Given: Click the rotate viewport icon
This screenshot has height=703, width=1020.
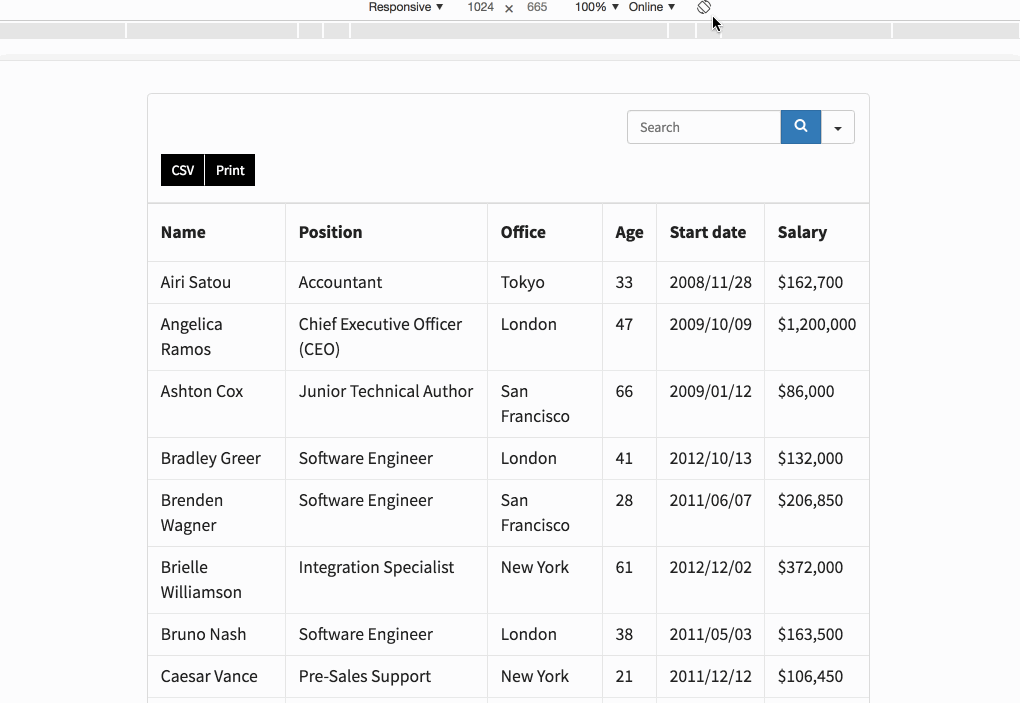Looking at the screenshot, I should [x=704, y=7].
